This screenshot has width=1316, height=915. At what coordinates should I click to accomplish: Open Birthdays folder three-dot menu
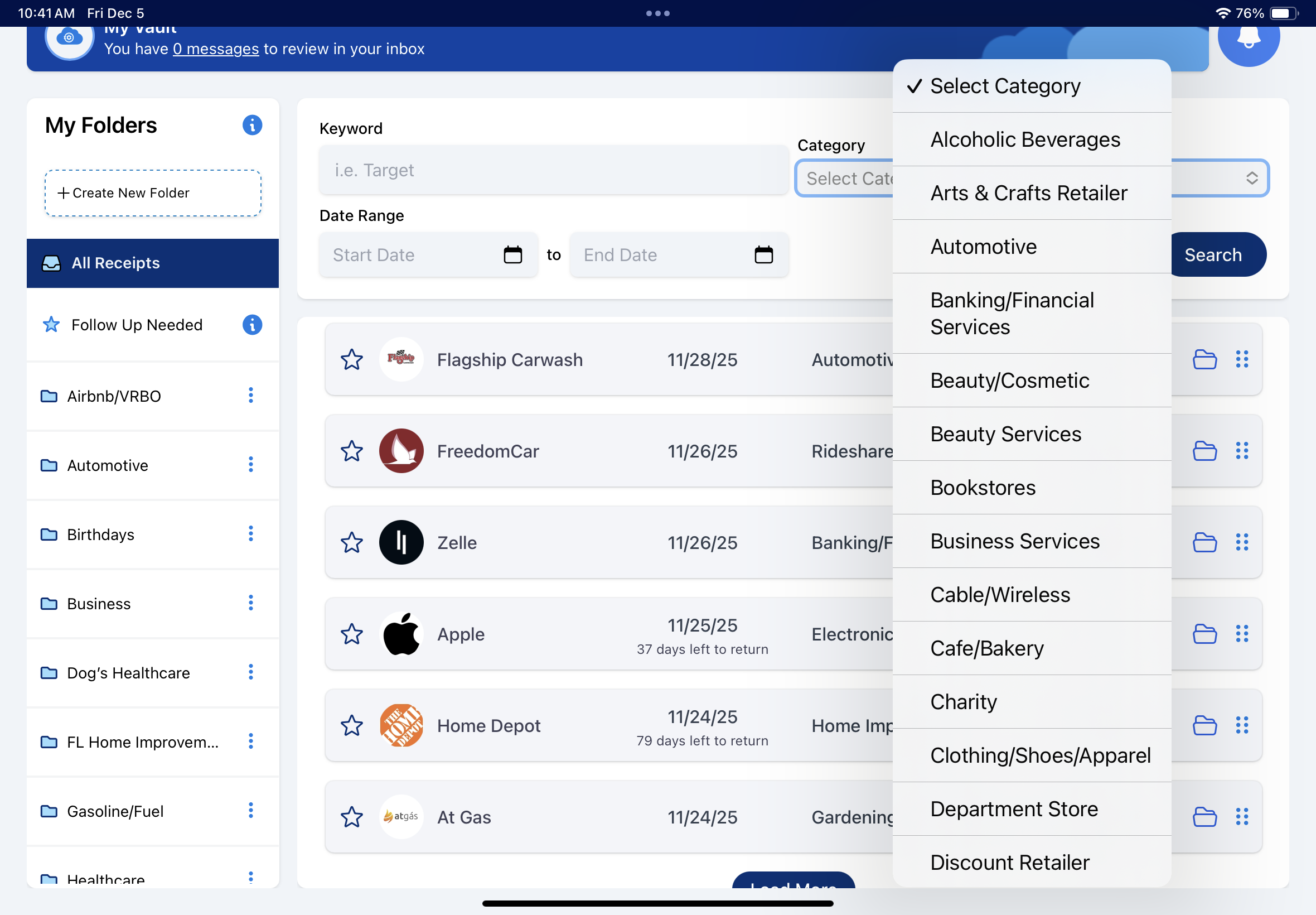[250, 534]
